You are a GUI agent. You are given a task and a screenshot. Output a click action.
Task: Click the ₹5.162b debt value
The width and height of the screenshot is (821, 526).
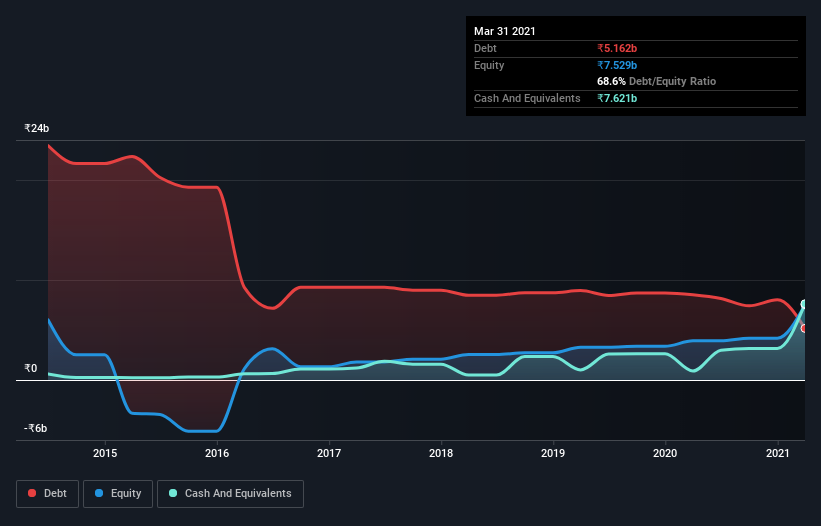tap(617, 48)
